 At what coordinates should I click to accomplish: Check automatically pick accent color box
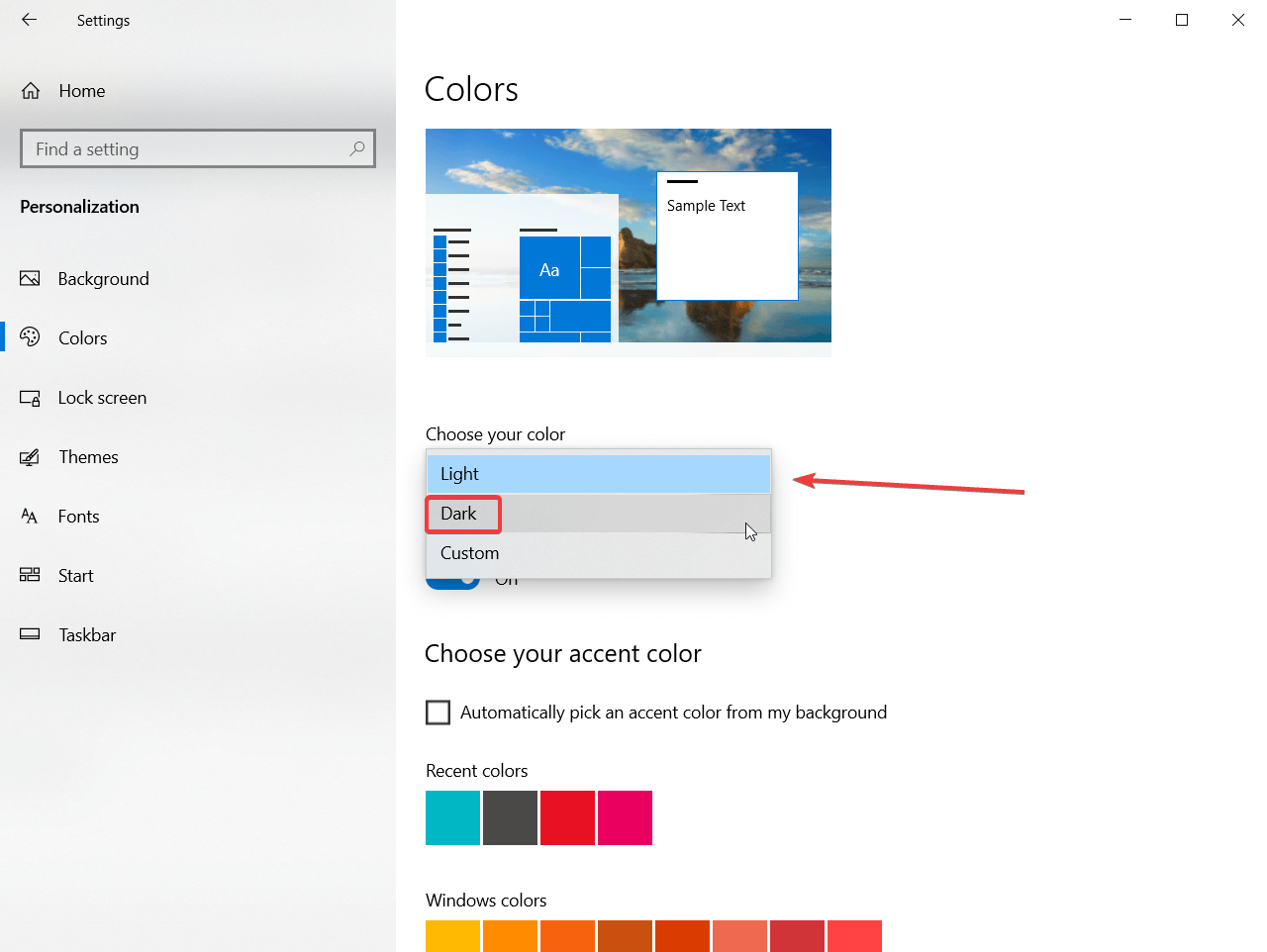[x=438, y=713]
